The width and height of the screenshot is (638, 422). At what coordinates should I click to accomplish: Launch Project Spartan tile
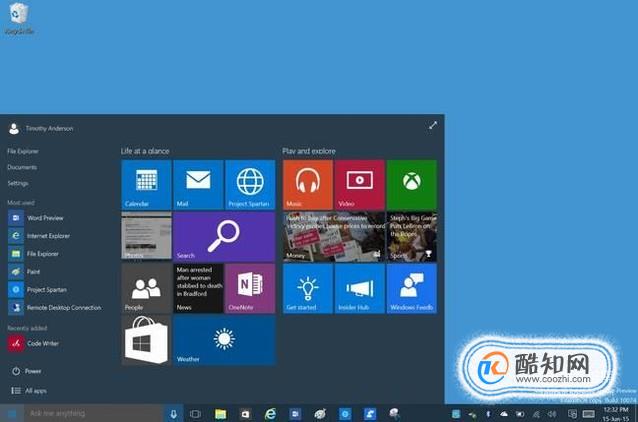click(250, 185)
